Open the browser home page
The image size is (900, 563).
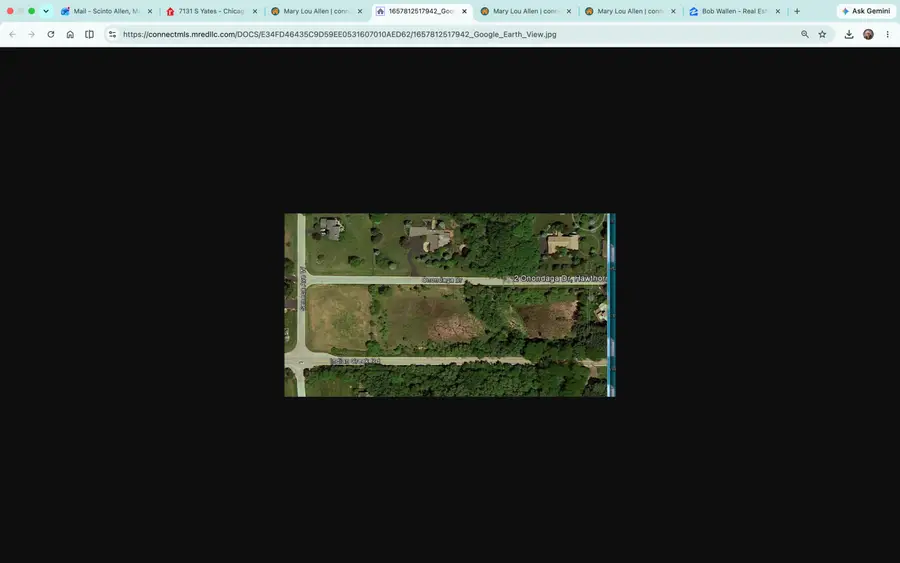point(70,34)
